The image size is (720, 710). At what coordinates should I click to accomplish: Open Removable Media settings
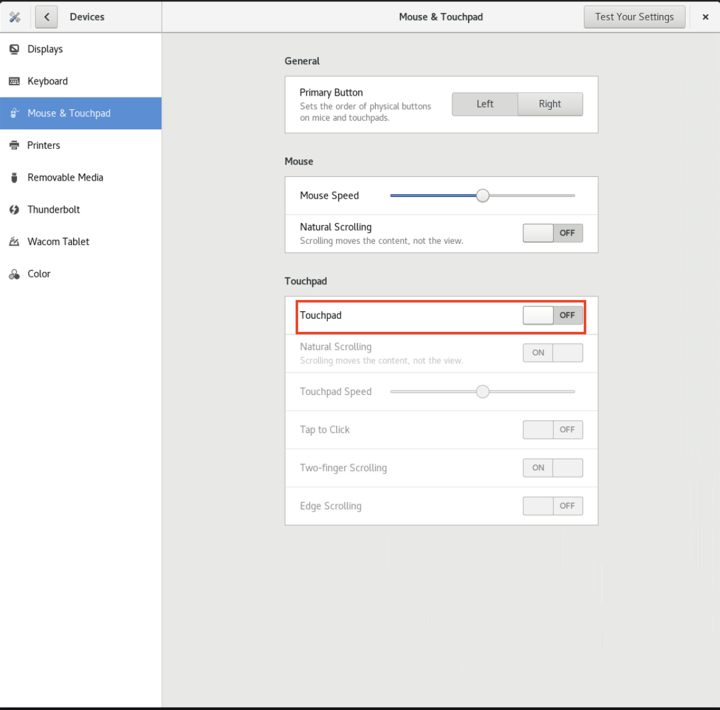pyautogui.click(x=81, y=177)
